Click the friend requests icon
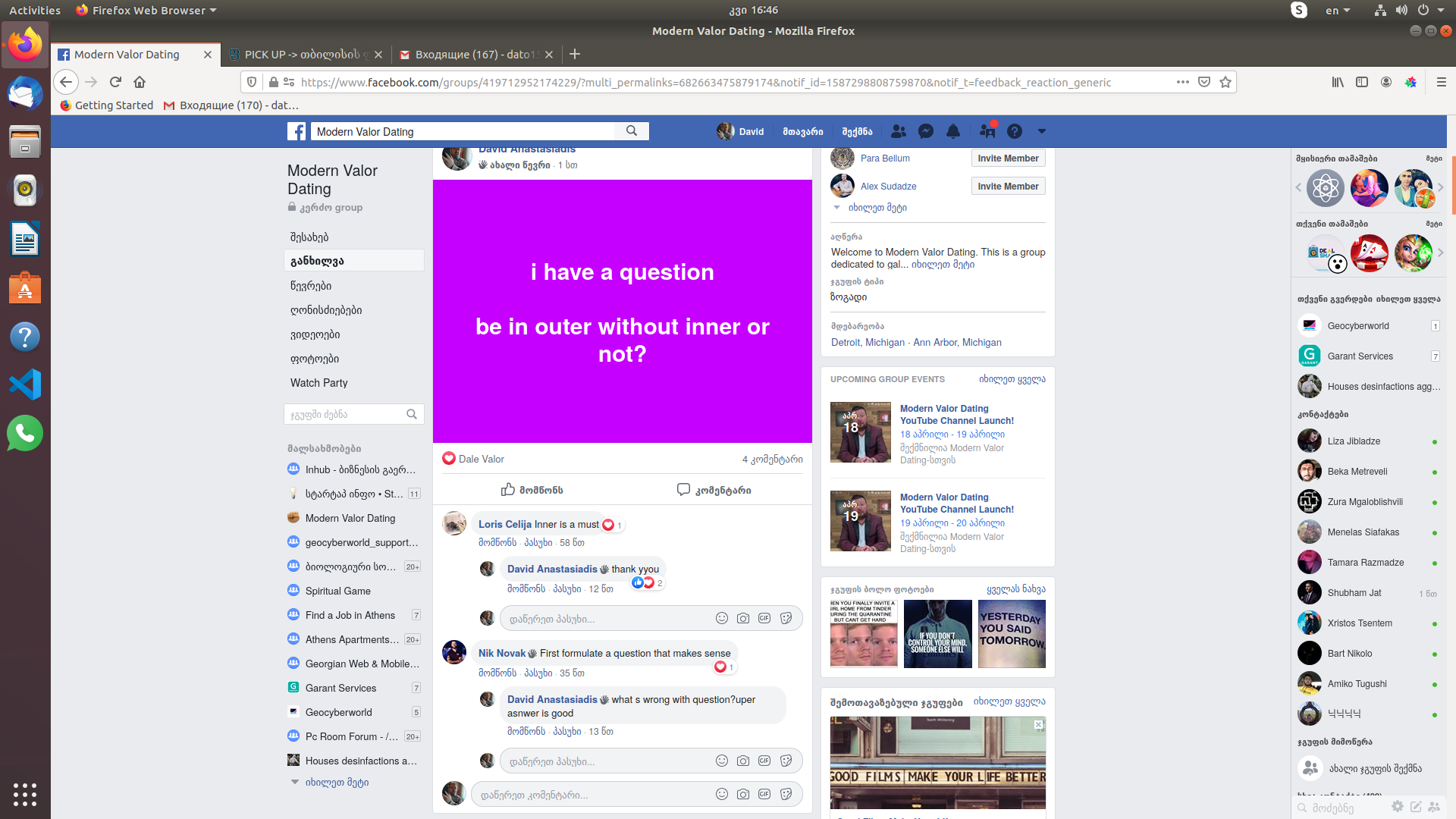The image size is (1456, 819). click(899, 131)
